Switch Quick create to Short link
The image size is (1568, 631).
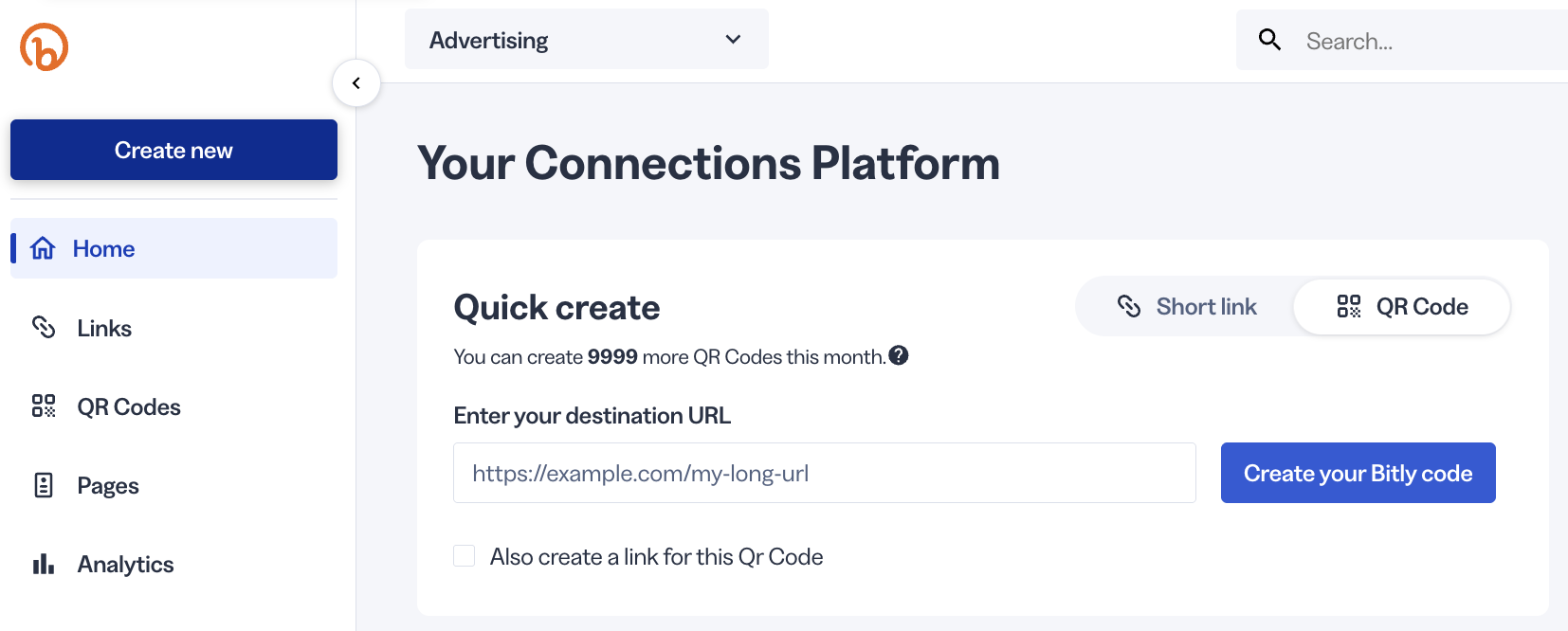1187,307
